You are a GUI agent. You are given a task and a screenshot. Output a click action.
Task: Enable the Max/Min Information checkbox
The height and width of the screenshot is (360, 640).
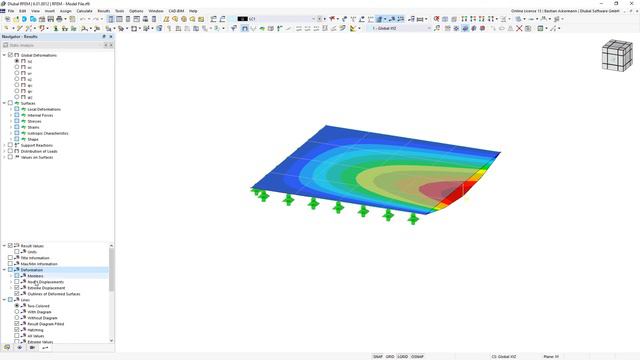click(11, 264)
